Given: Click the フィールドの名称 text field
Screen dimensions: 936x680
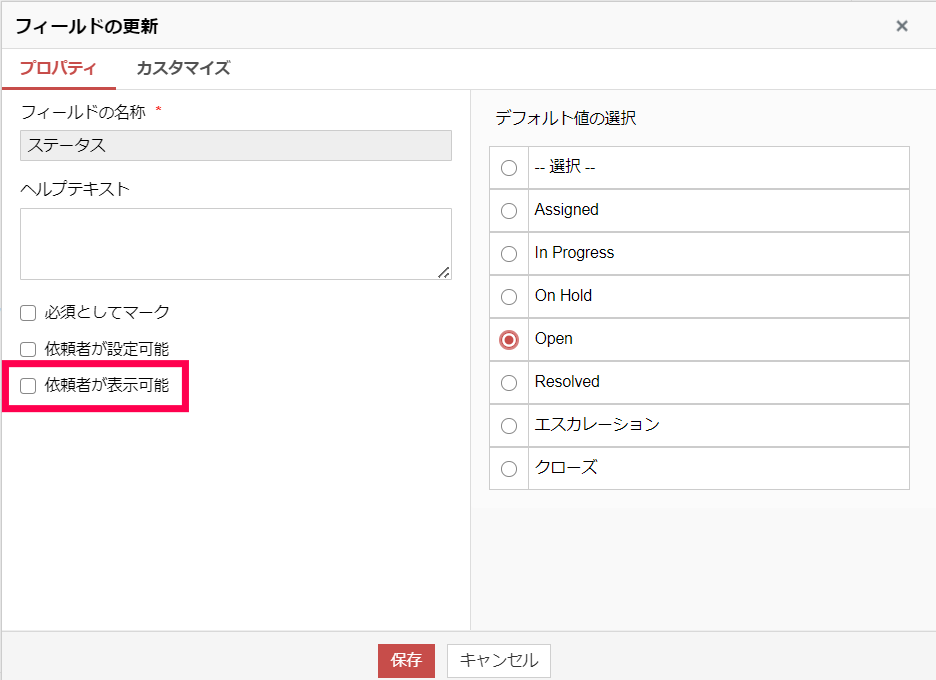Looking at the screenshot, I should coord(236,146).
